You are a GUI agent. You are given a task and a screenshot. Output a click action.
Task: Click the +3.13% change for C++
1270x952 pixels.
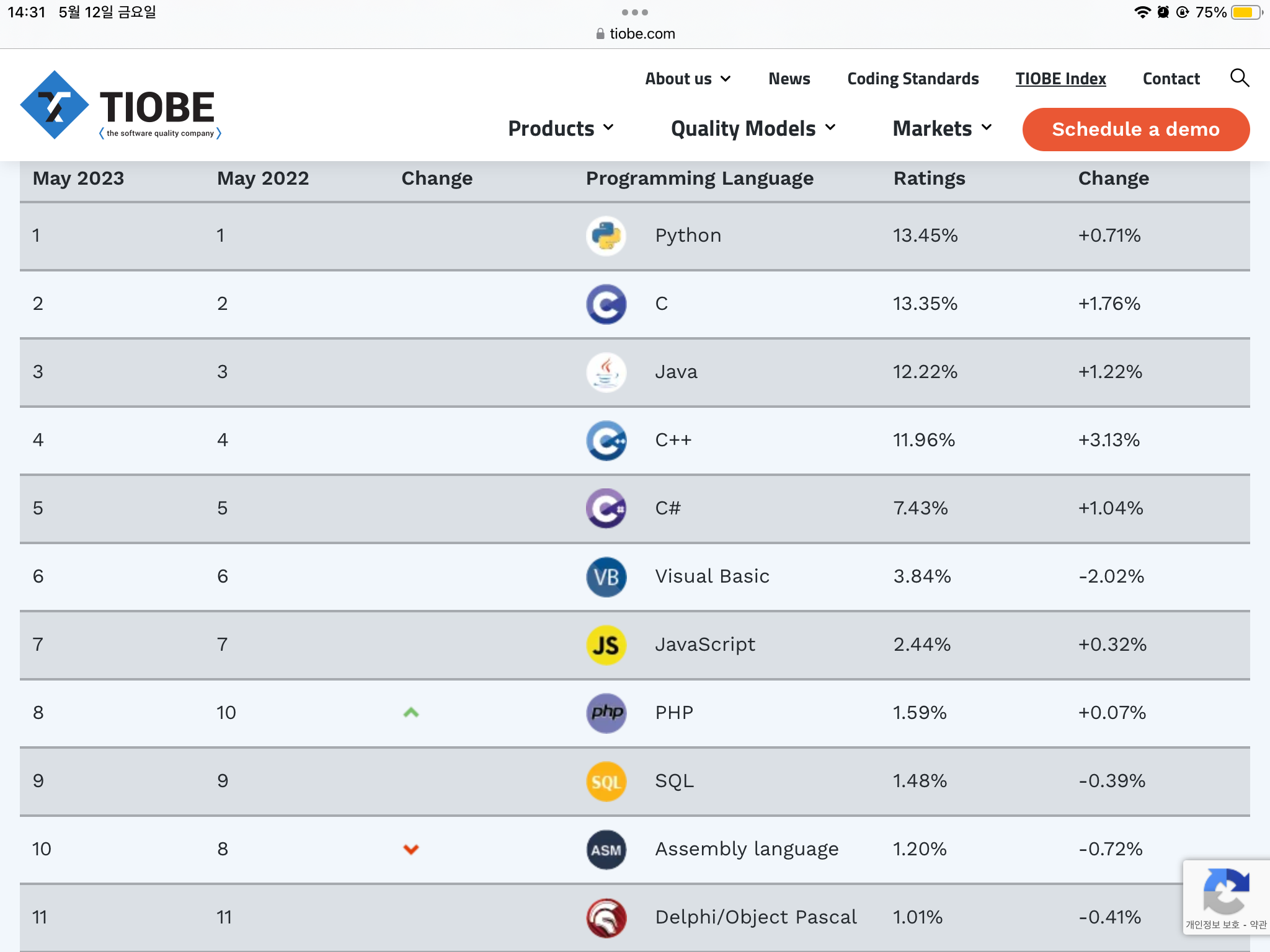coord(1109,440)
